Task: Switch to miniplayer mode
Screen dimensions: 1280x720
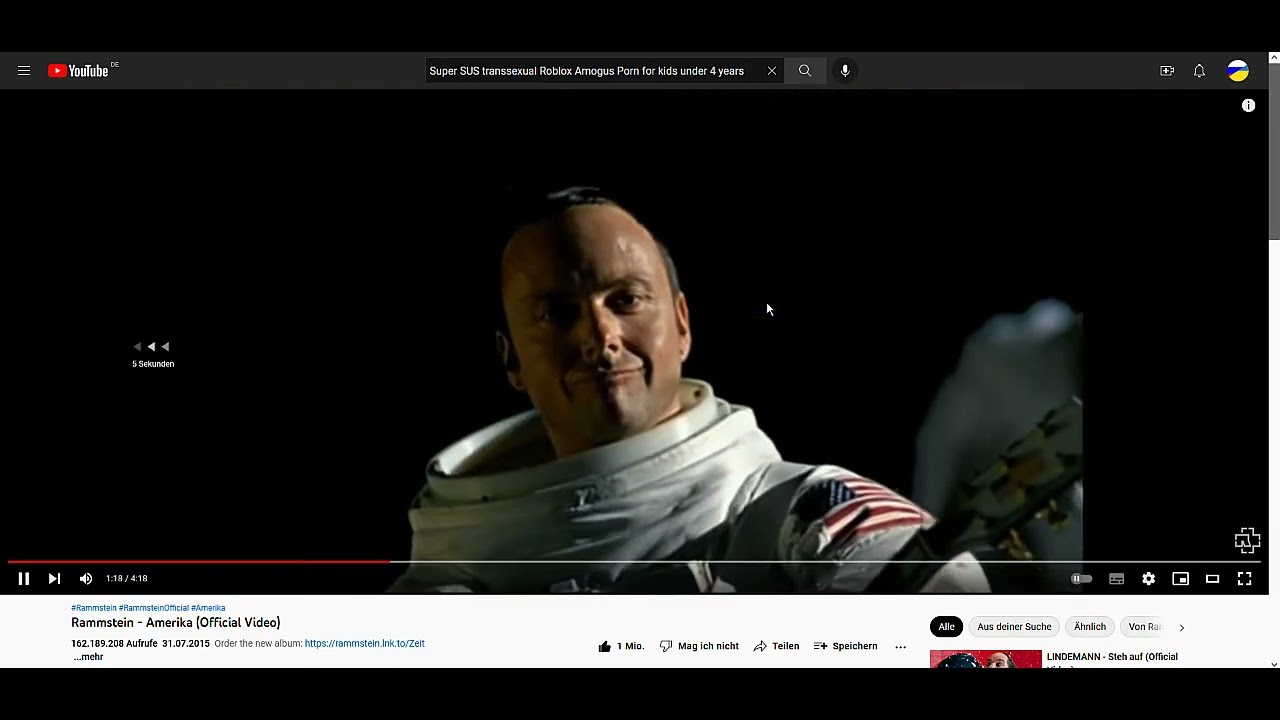Action: [x=1181, y=578]
